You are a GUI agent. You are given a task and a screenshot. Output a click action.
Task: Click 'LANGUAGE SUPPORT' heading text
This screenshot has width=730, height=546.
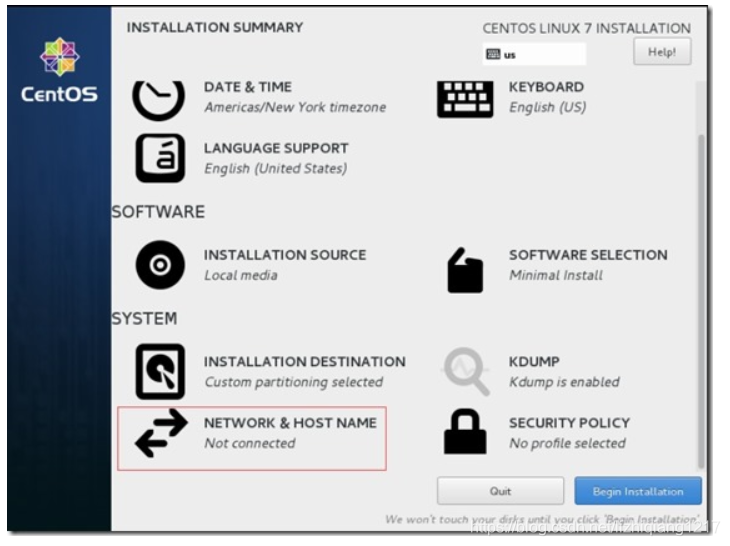click(276, 148)
